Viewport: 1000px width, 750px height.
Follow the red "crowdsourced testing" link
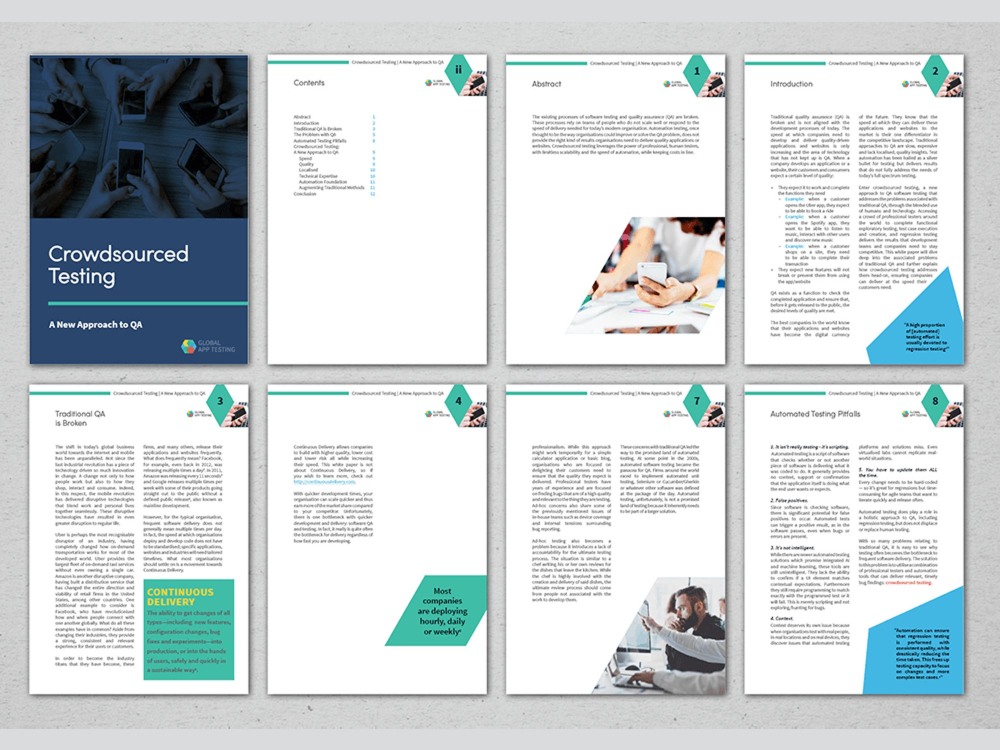(x=908, y=583)
